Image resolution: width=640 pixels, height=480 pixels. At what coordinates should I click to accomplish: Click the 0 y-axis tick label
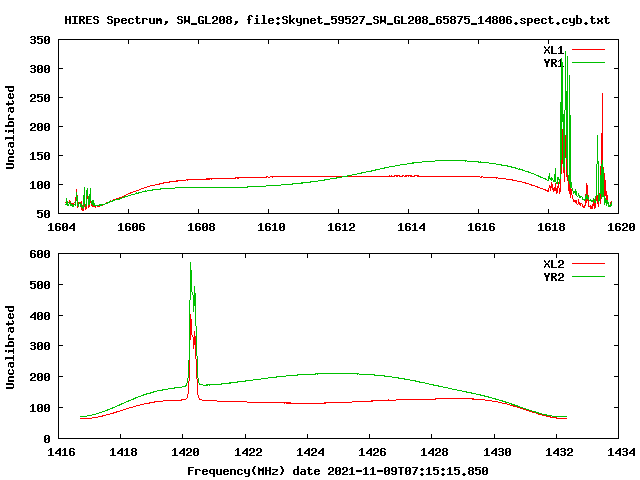point(47,439)
